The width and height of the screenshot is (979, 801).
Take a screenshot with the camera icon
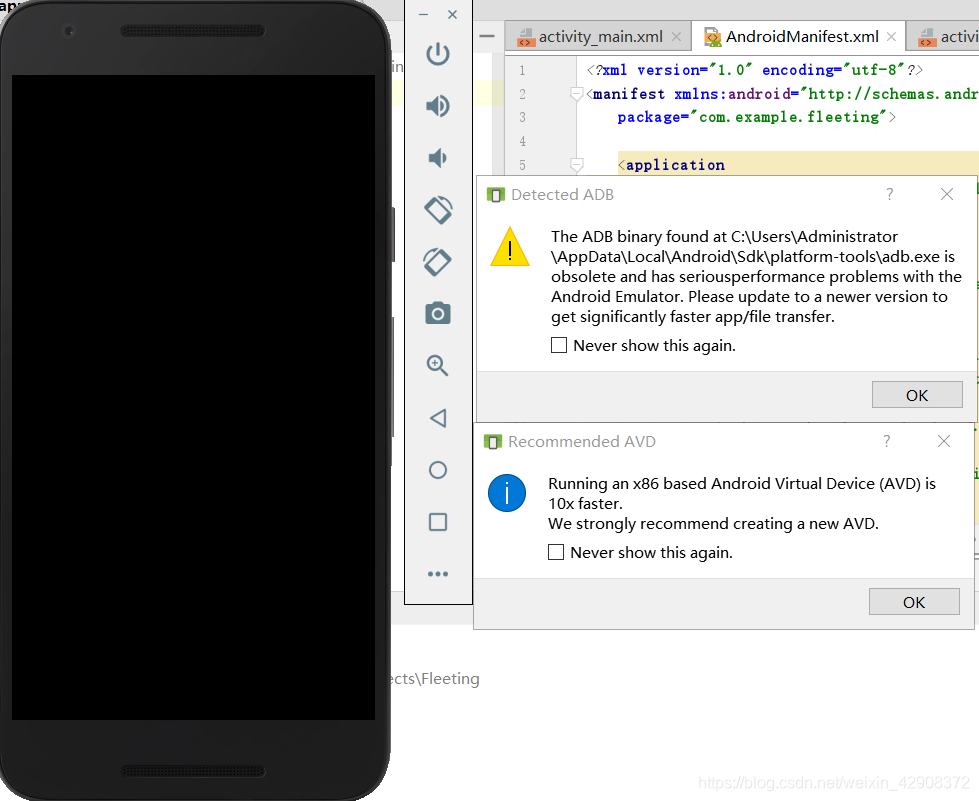coord(437,313)
